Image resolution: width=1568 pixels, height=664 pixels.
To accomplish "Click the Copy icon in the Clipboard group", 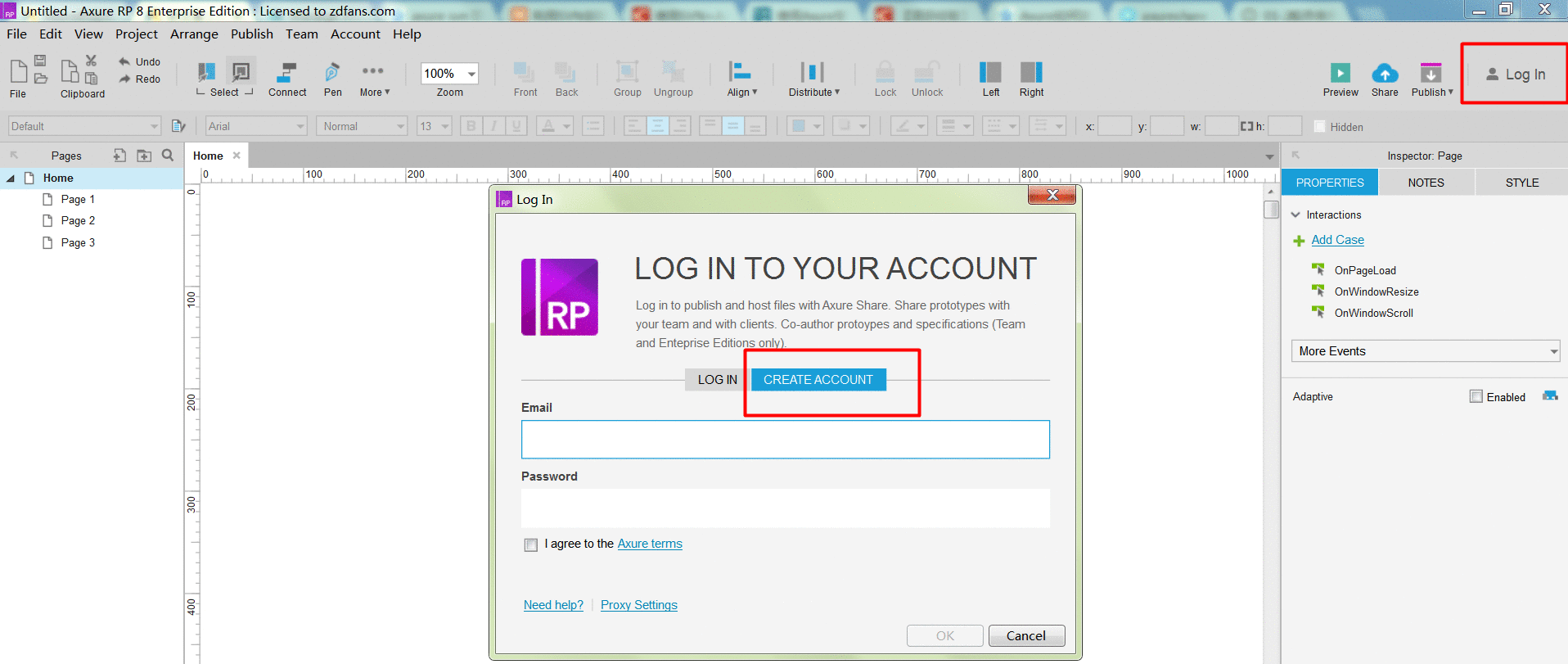I will click(x=70, y=71).
